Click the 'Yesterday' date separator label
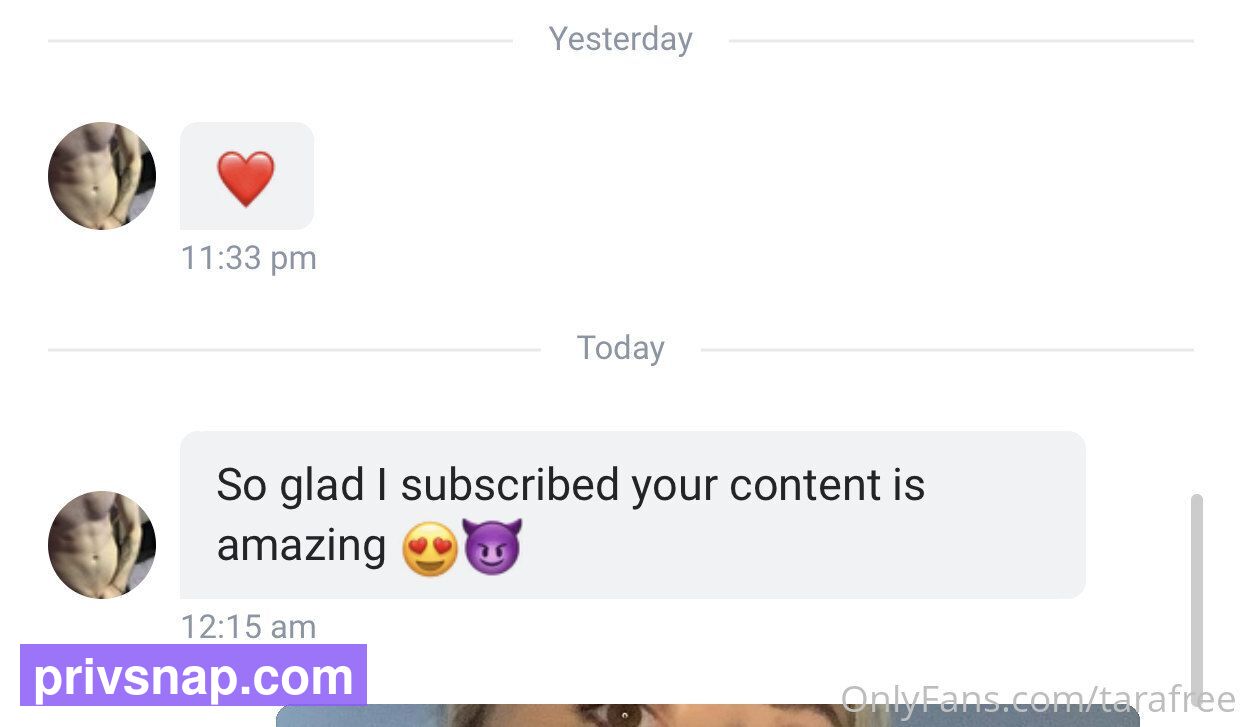Screen dimensions: 1242x727 click(621, 39)
